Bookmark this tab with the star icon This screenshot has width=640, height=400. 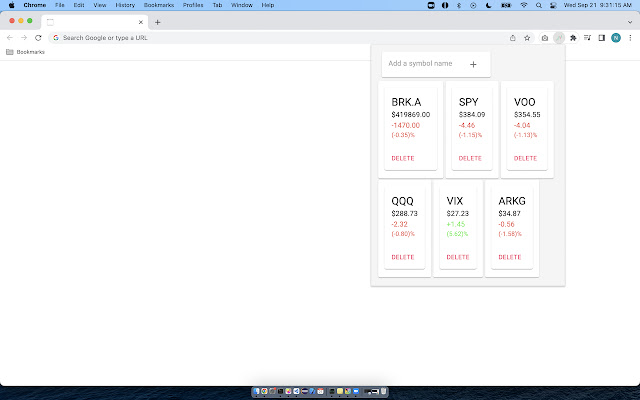[527, 38]
